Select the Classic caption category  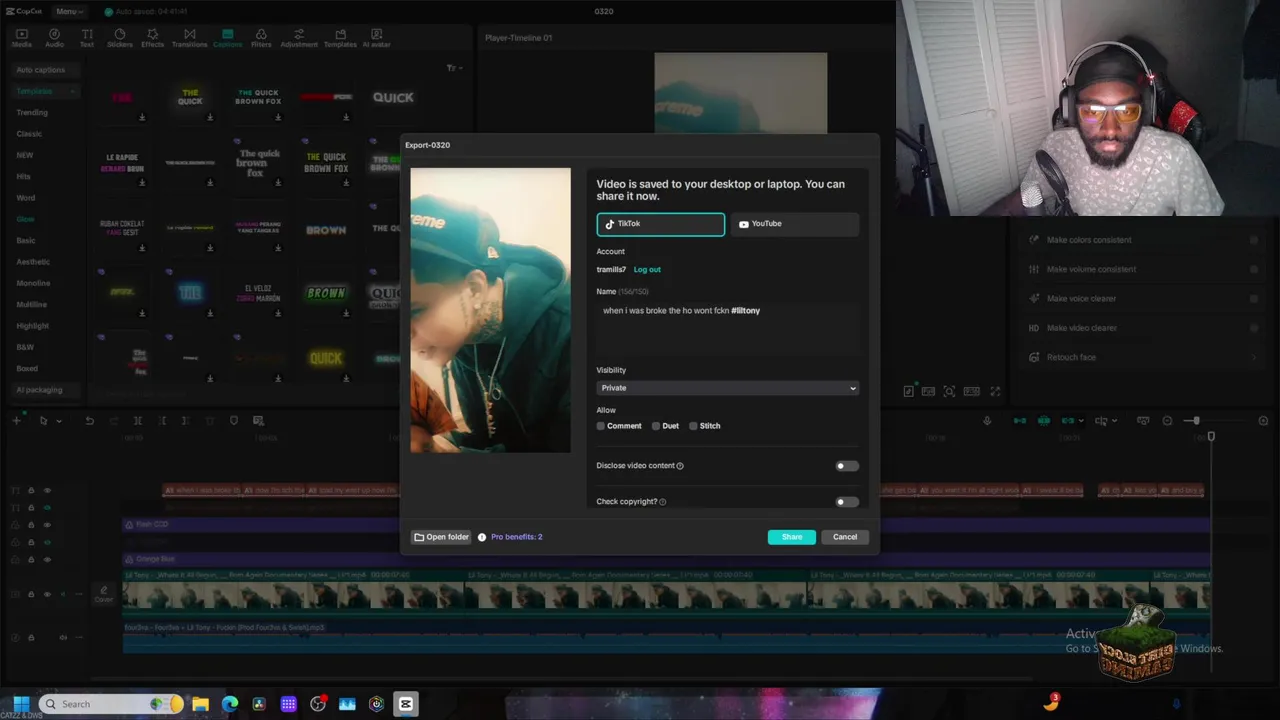(29, 134)
